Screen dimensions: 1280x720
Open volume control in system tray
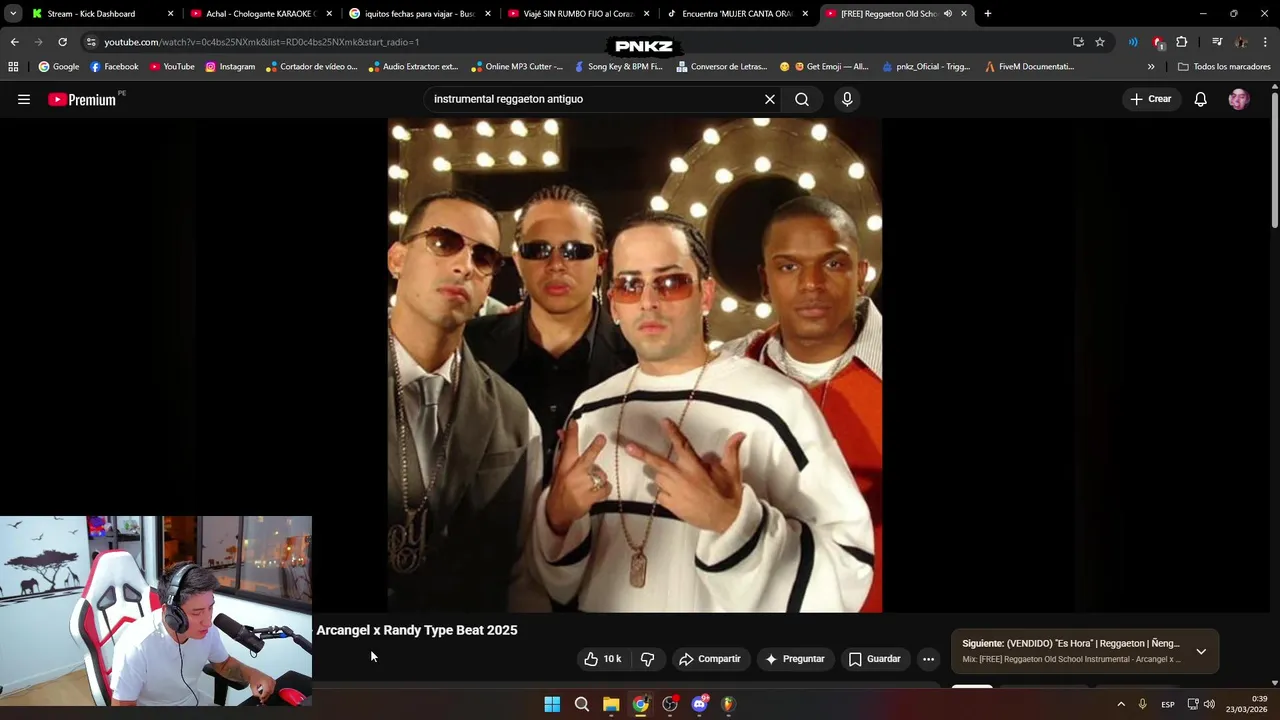coord(1209,704)
